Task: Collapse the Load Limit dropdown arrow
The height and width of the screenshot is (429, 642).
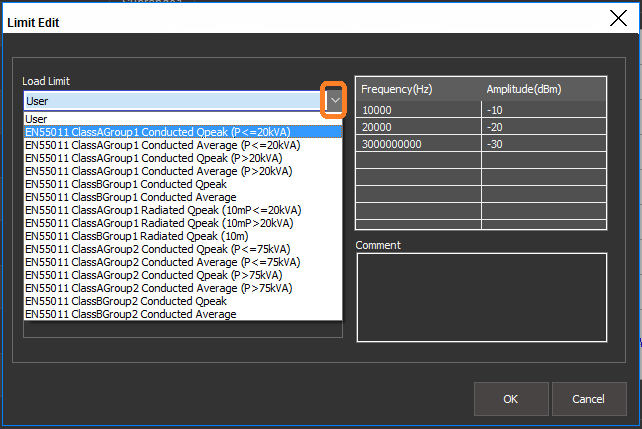Action: click(x=334, y=100)
